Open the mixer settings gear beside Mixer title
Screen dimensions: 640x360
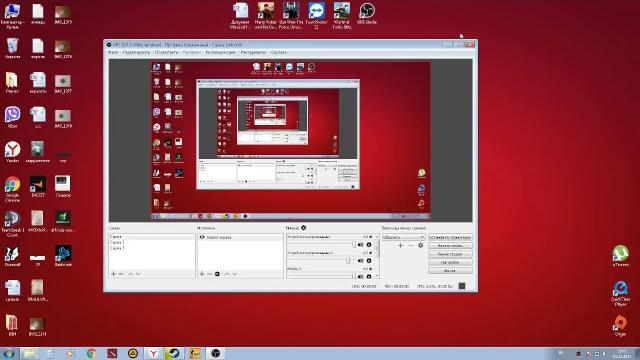coord(304,228)
